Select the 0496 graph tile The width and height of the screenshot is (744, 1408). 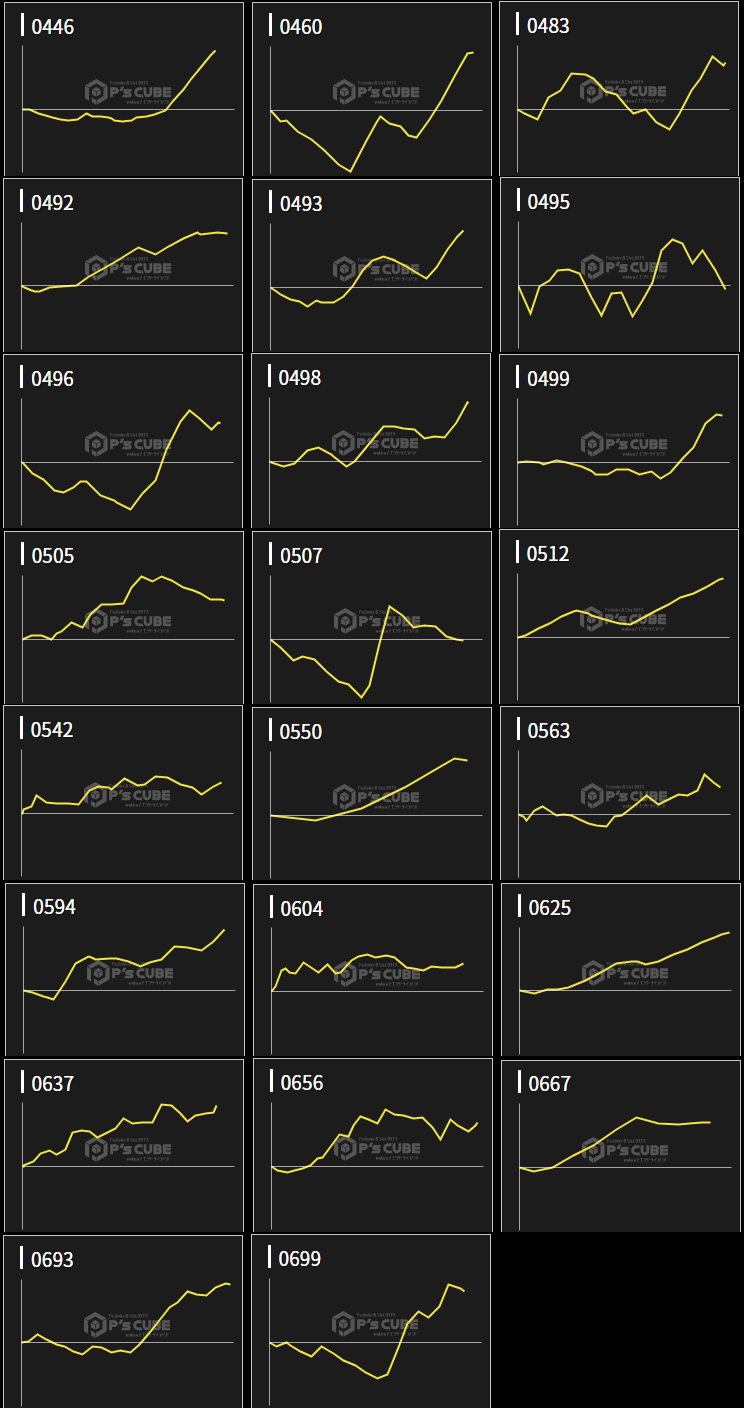coord(124,441)
